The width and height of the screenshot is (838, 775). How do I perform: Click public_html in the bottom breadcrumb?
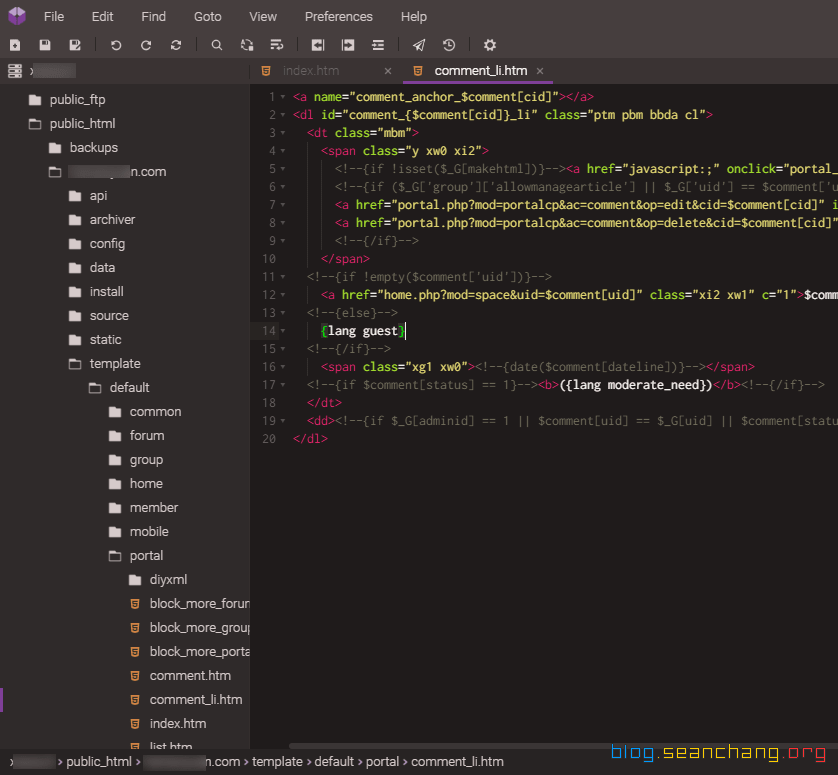point(98,762)
